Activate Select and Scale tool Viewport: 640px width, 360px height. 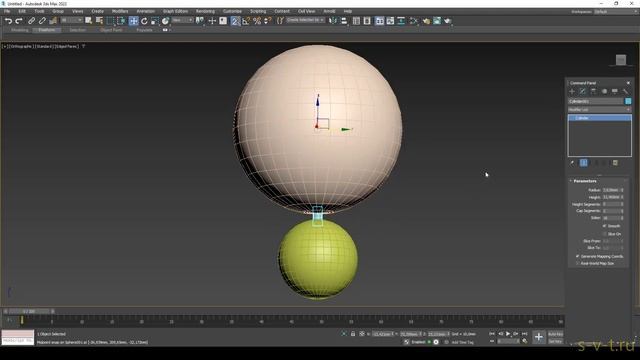[x=155, y=21]
